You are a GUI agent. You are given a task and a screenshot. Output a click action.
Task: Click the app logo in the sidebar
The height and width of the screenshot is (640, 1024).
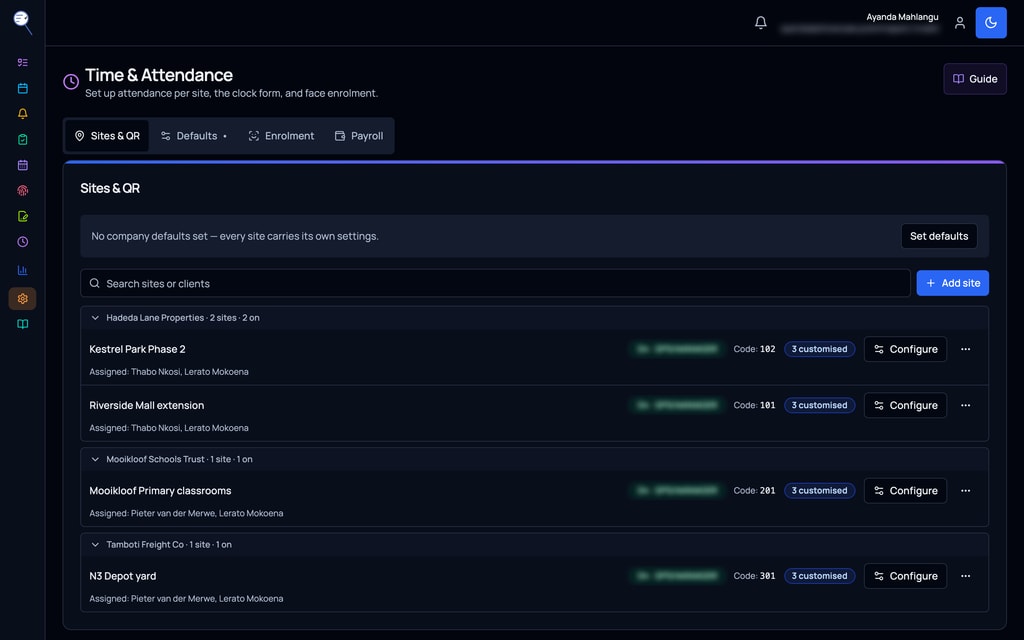[x=23, y=22]
